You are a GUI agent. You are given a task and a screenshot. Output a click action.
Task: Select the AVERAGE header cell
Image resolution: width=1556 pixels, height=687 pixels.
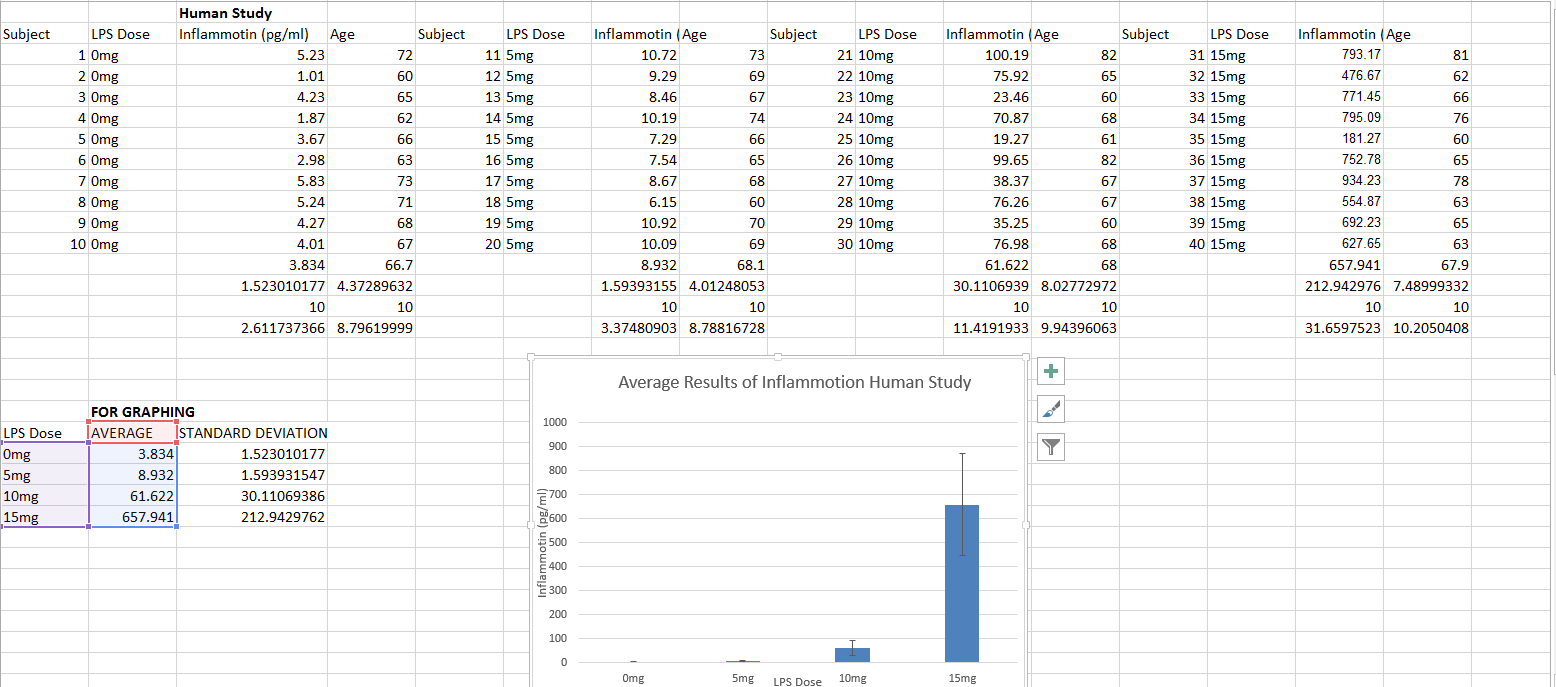(x=122, y=433)
